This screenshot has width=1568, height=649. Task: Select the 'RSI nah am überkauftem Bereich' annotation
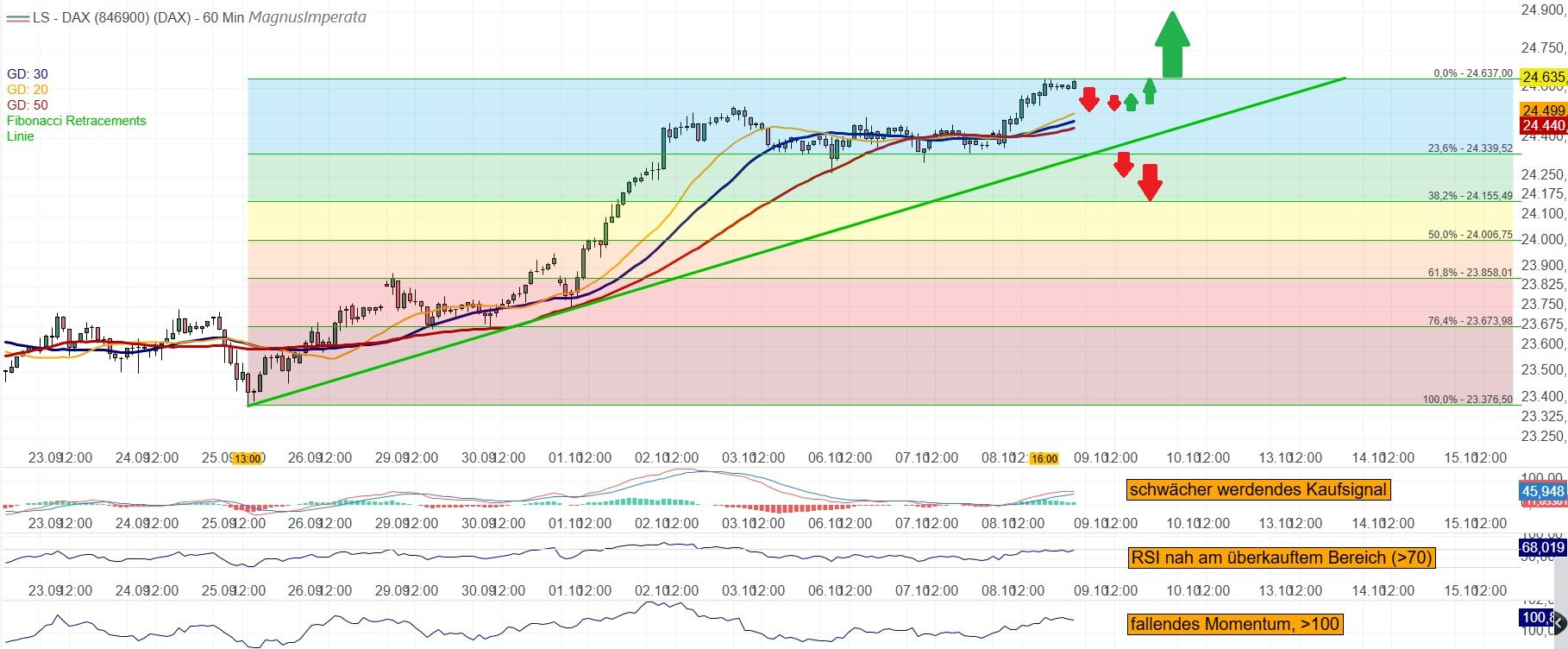(1281, 558)
